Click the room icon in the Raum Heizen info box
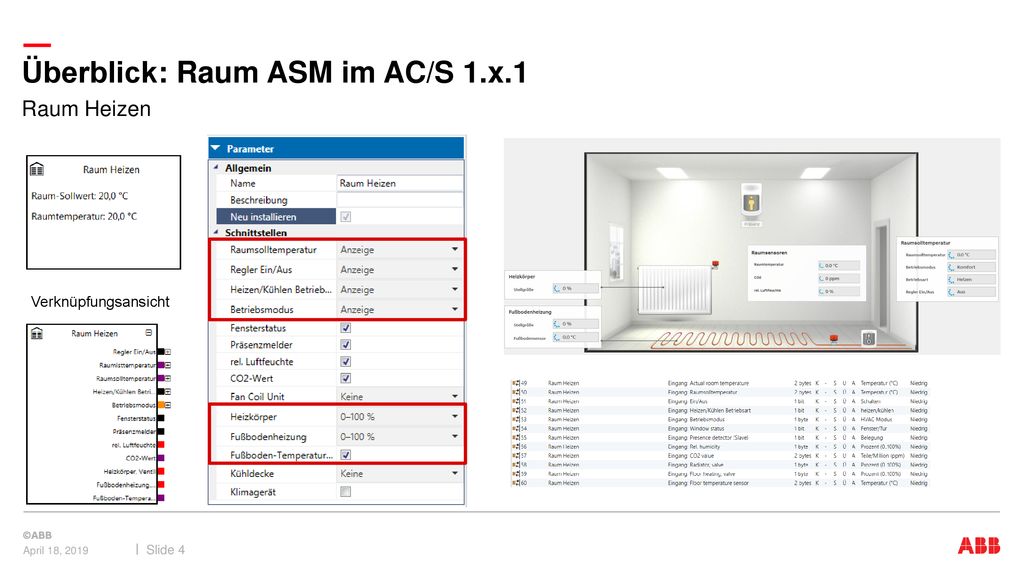The image size is (1024, 576). click(x=37, y=170)
